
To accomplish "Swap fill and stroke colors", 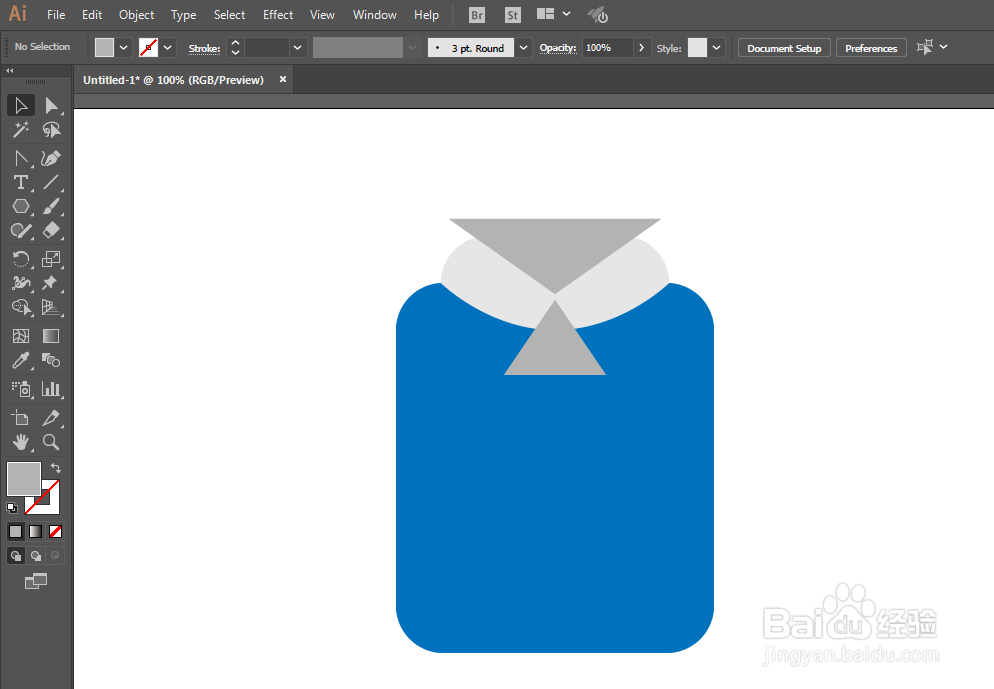I will click(56, 468).
